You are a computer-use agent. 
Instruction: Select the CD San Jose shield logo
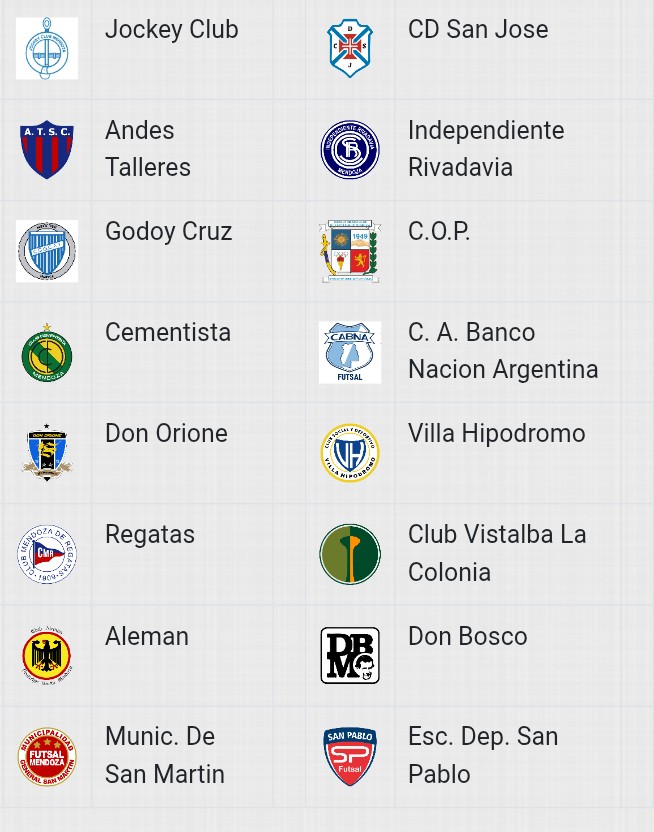click(350, 48)
